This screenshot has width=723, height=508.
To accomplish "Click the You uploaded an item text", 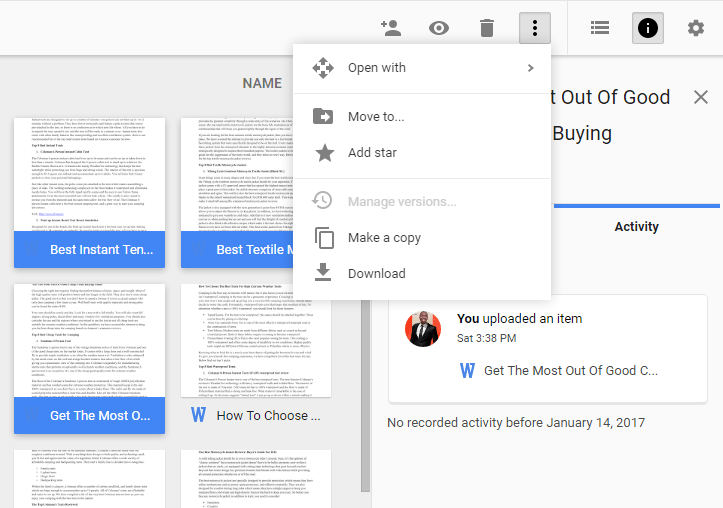I will tap(519, 319).
